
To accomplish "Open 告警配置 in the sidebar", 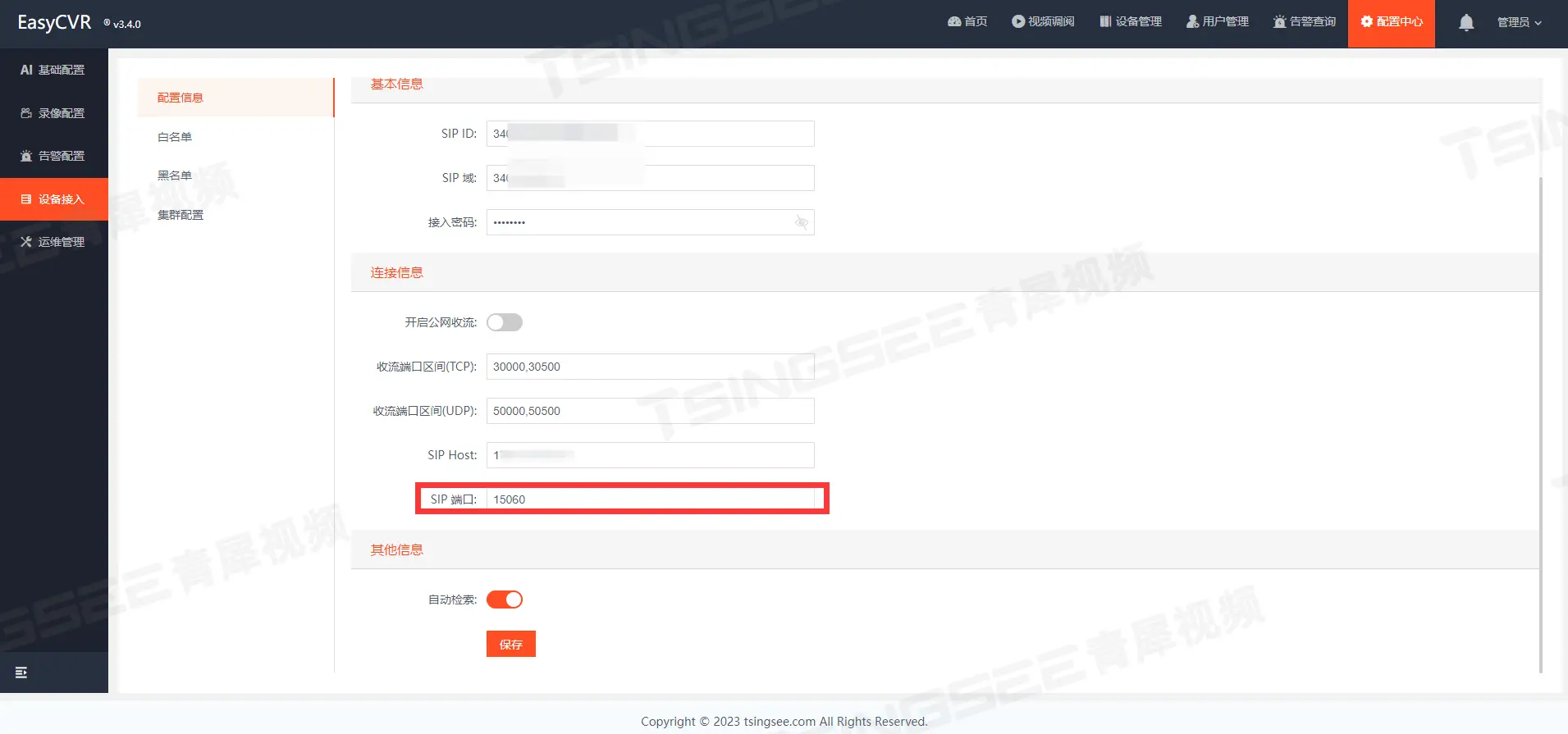I will pyautogui.click(x=54, y=156).
